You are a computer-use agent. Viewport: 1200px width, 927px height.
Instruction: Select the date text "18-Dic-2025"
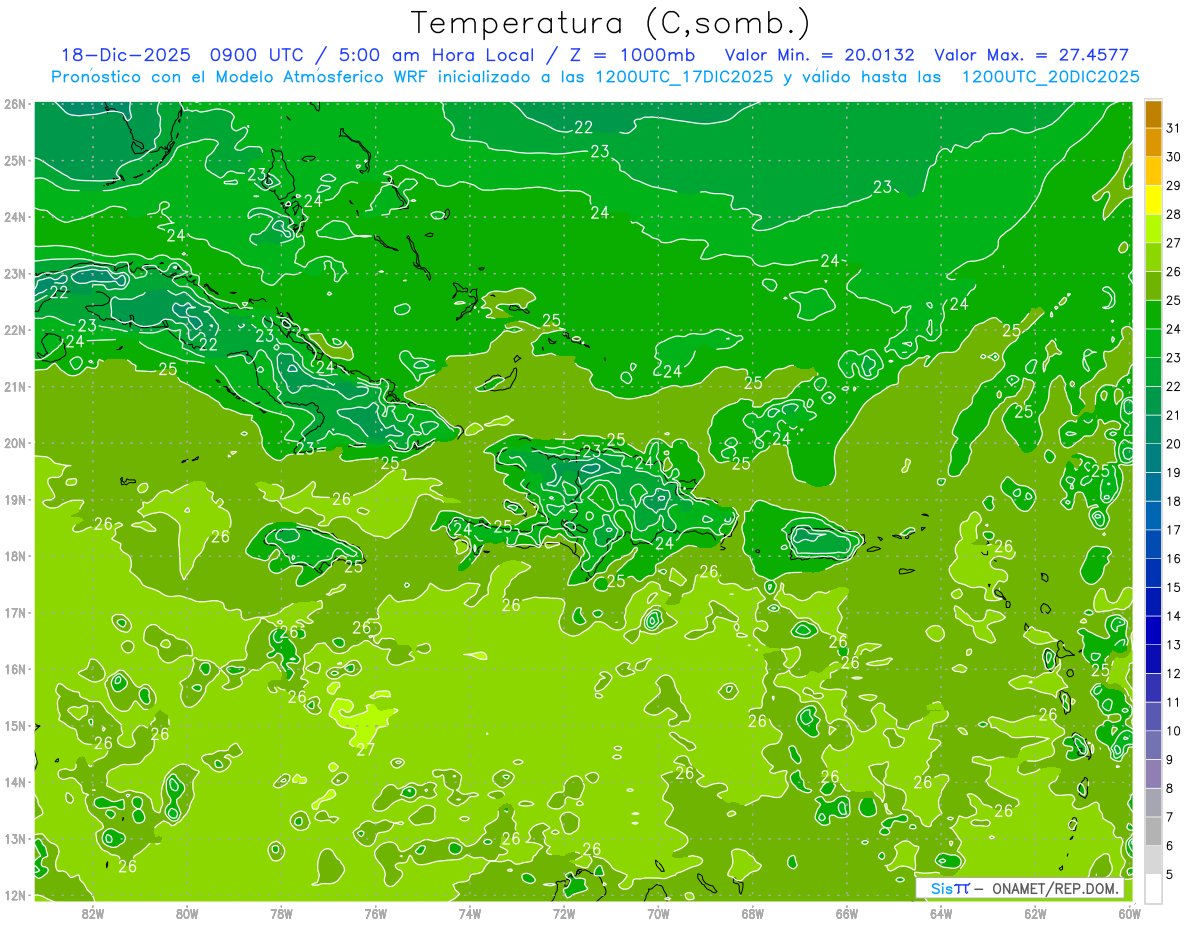pyautogui.click(x=125, y=55)
